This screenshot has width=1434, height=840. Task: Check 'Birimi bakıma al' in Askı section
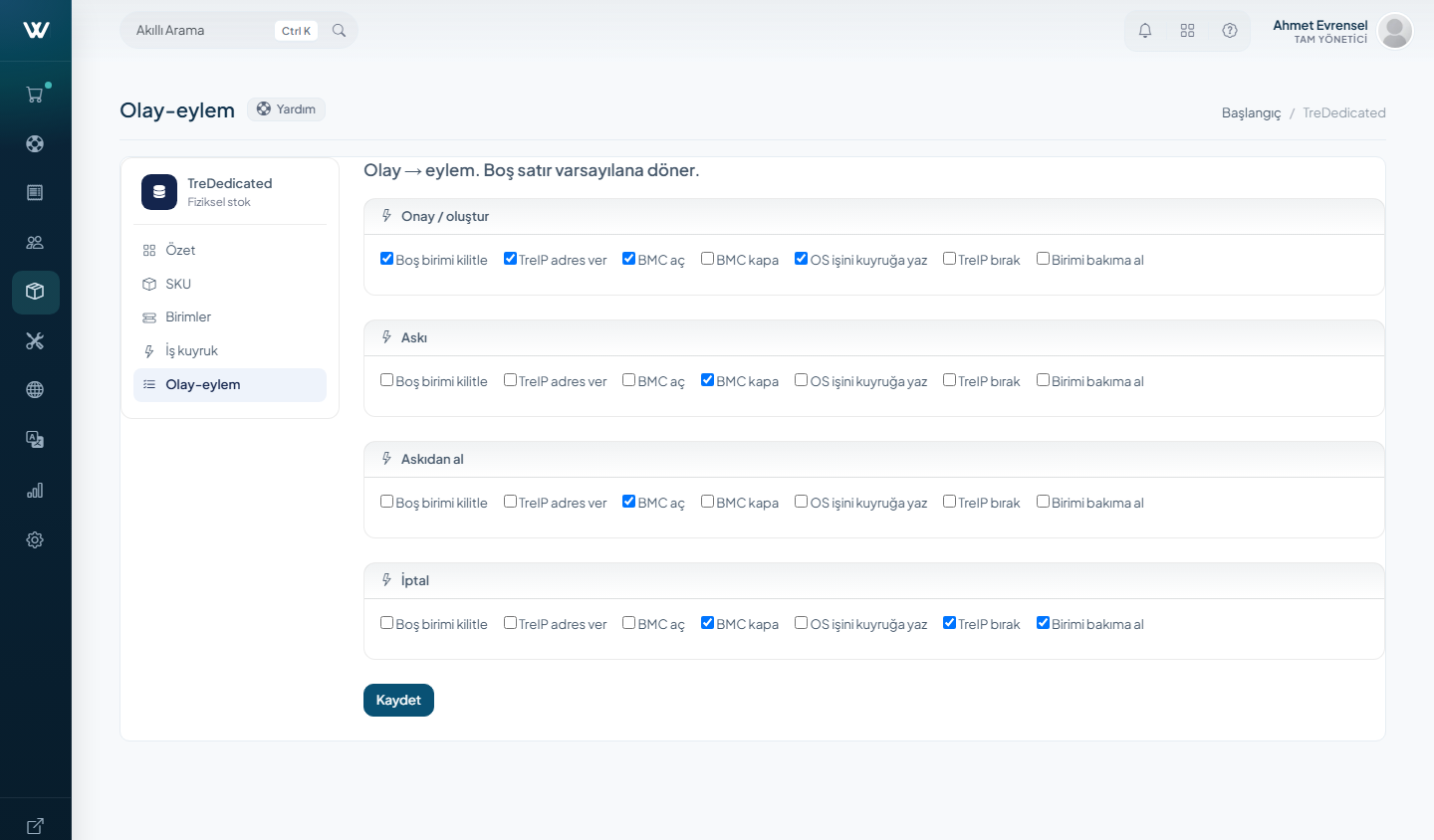pyautogui.click(x=1043, y=380)
